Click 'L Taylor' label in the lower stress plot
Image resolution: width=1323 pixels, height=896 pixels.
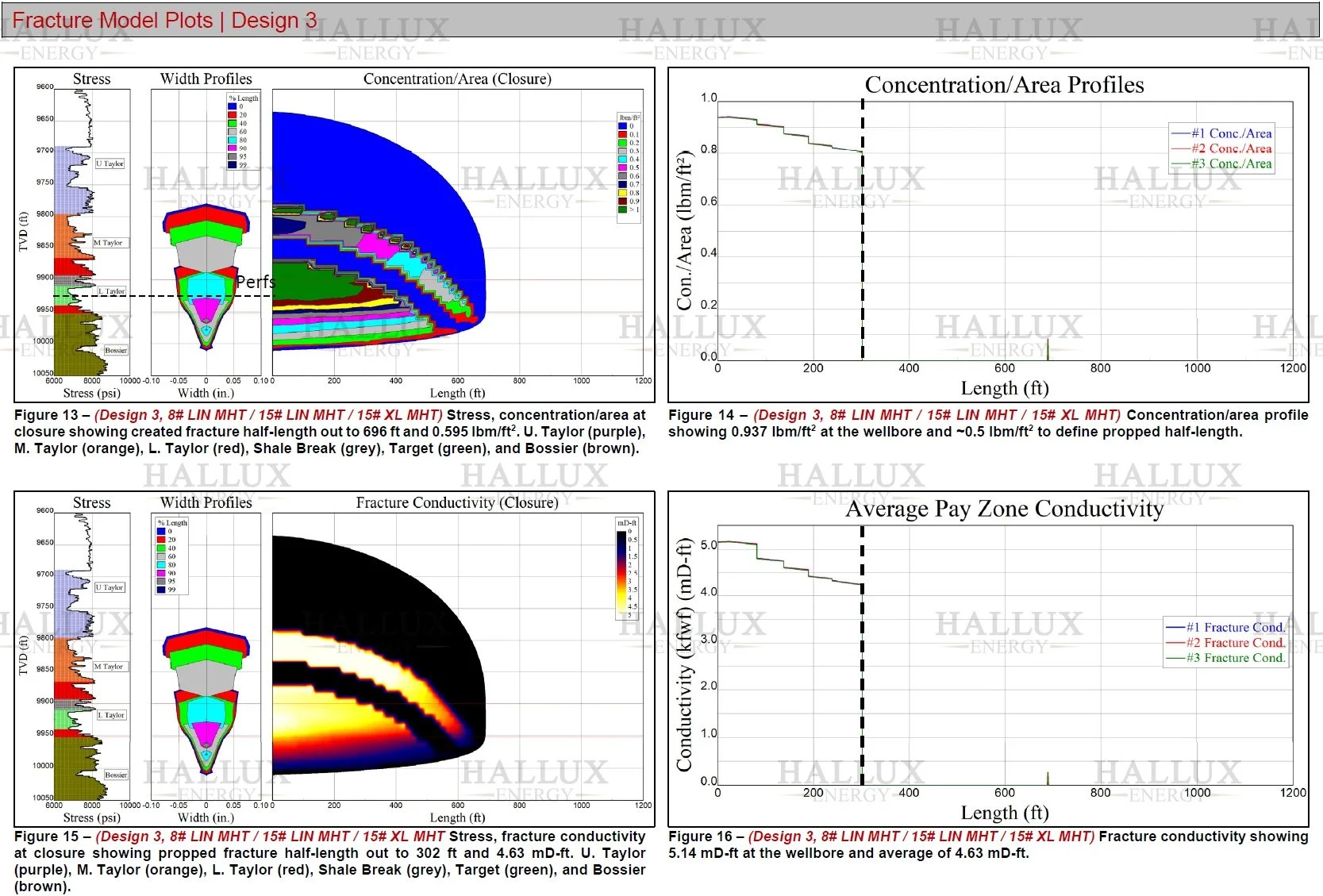(112, 715)
